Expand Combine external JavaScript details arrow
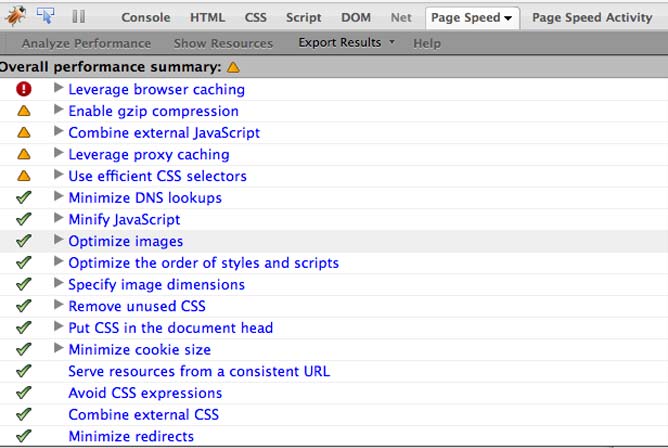 pos(58,131)
